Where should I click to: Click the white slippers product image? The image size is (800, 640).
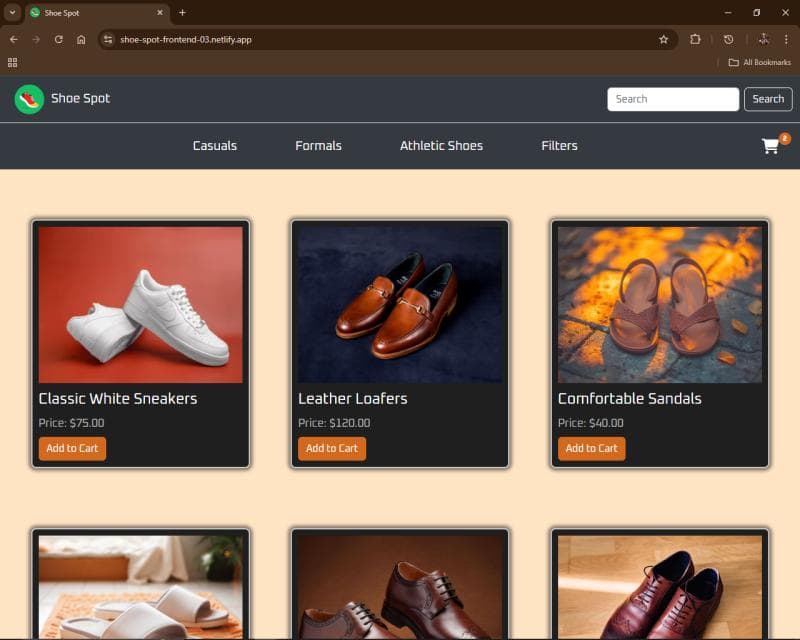click(x=141, y=587)
